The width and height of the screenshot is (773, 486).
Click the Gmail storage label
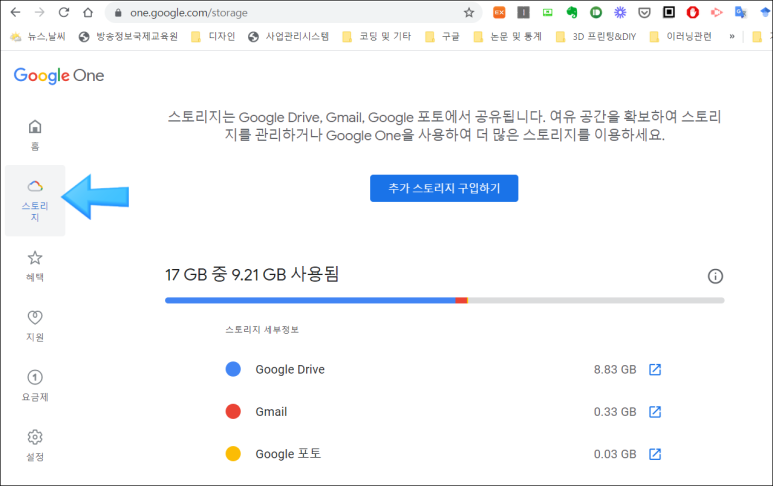click(x=271, y=412)
